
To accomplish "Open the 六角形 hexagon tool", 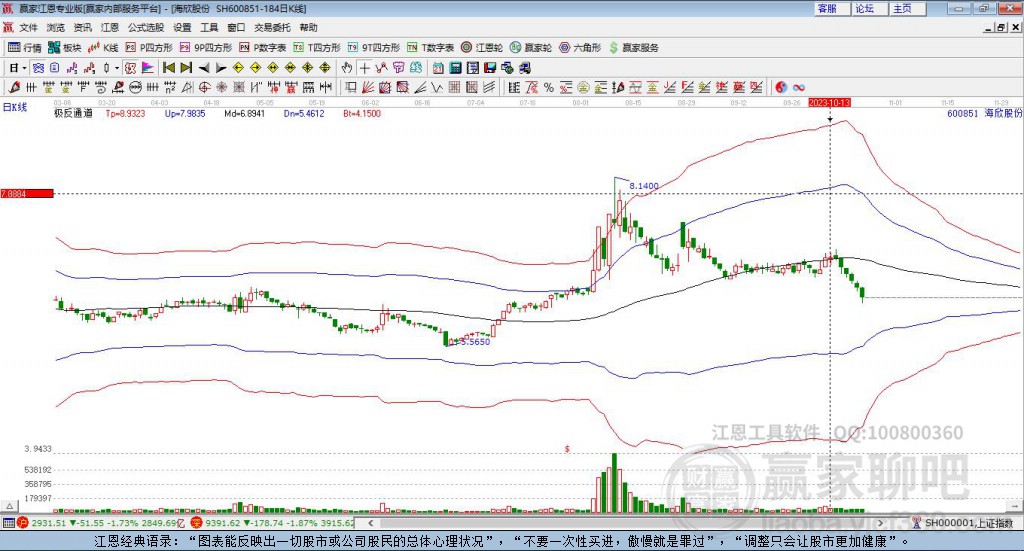I will coord(580,48).
